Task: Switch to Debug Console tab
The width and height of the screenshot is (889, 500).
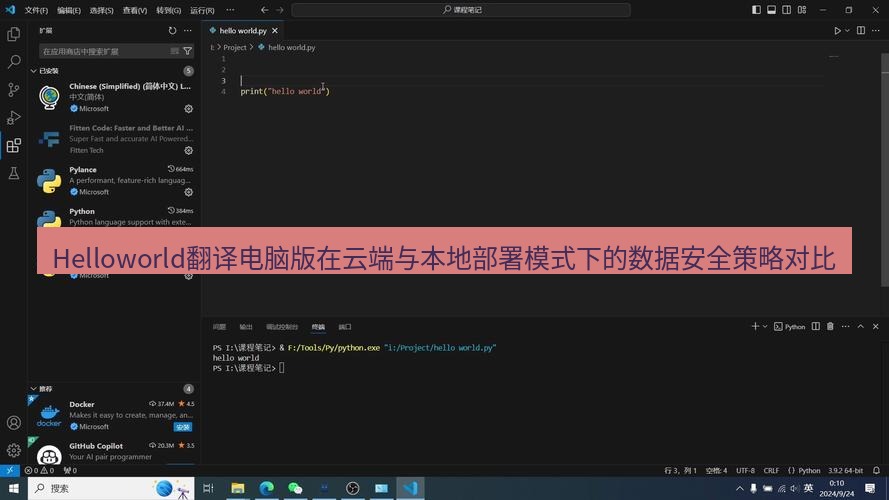Action: click(x=282, y=327)
